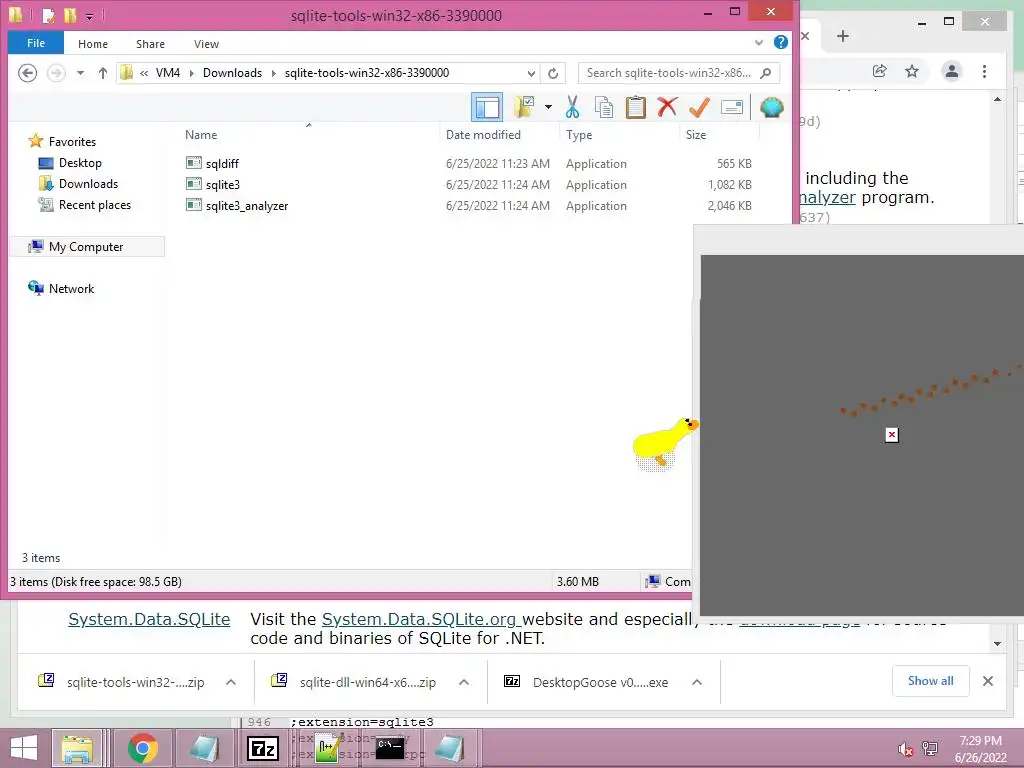Sort files by the Size column
This screenshot has width=1024, height=768.
click(x=696, y=135)
